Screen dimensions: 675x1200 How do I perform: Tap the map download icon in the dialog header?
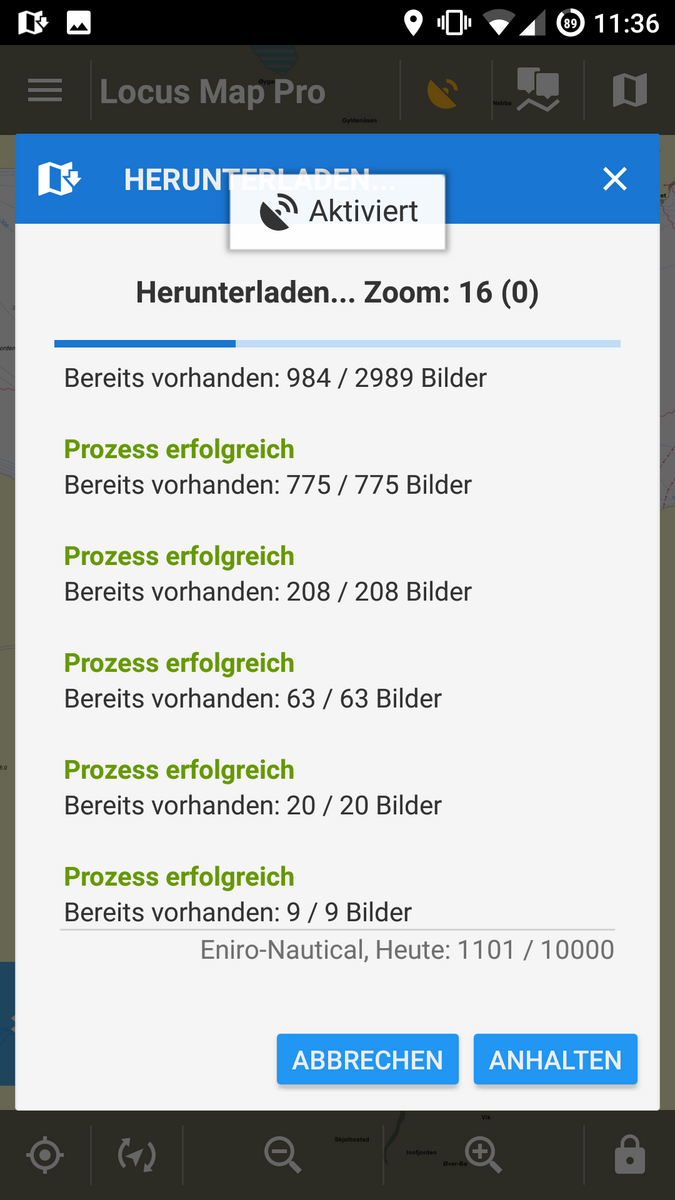pos(59,179)
